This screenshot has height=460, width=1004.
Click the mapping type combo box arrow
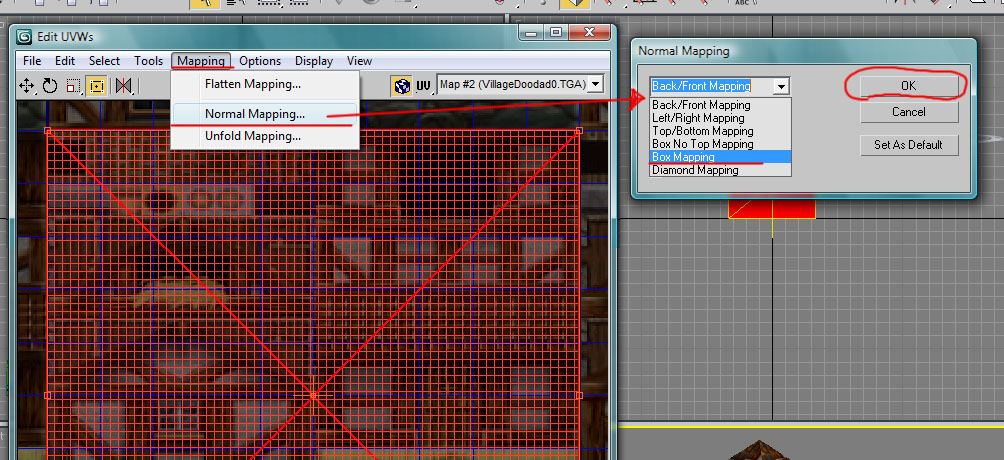[x=781, y=86]
